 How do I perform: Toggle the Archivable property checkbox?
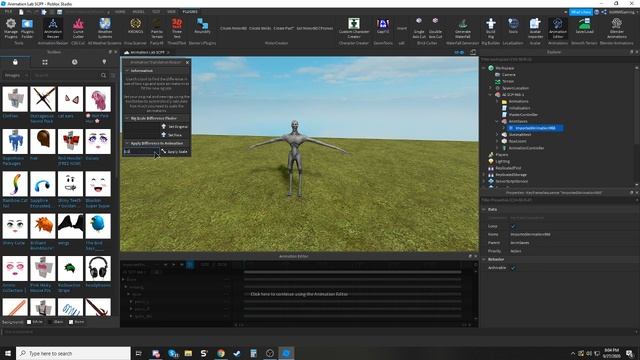point(513,268)
